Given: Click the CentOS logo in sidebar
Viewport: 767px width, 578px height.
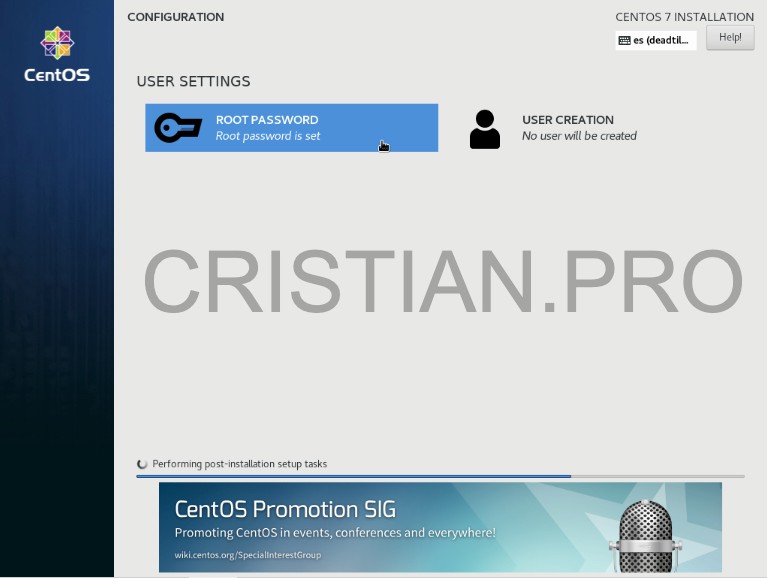Looking at the screenshot, I should click(x=57, y=54).
